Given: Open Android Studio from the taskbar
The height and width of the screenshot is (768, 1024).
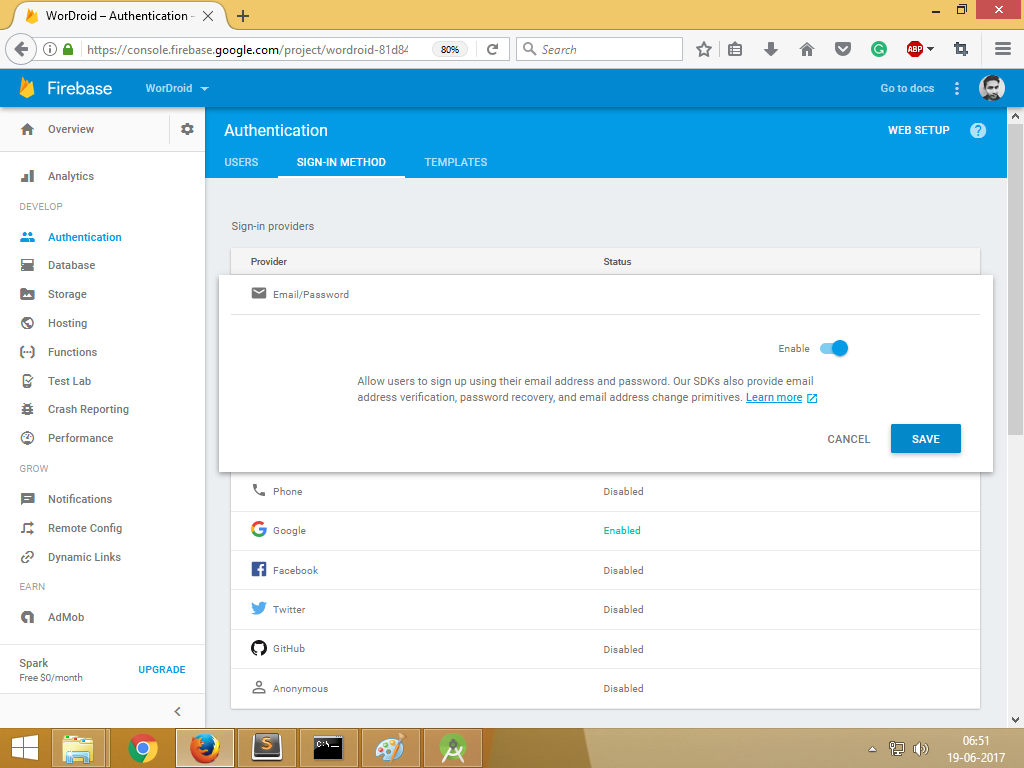Looking at the screenshot, I should pos(452,748).
